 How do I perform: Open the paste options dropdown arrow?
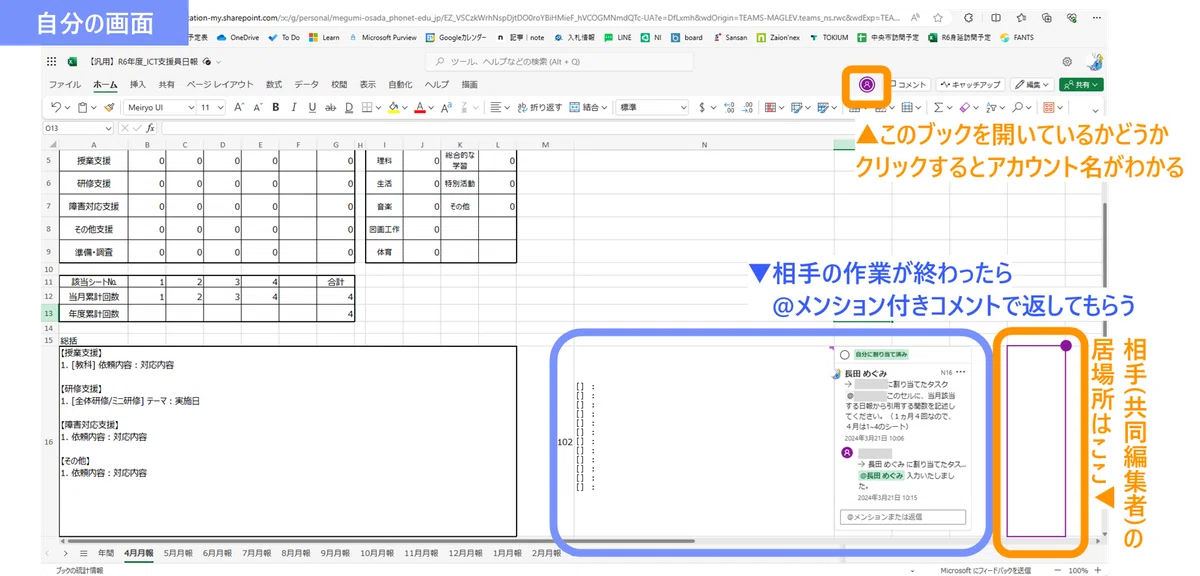coord(93,107)
